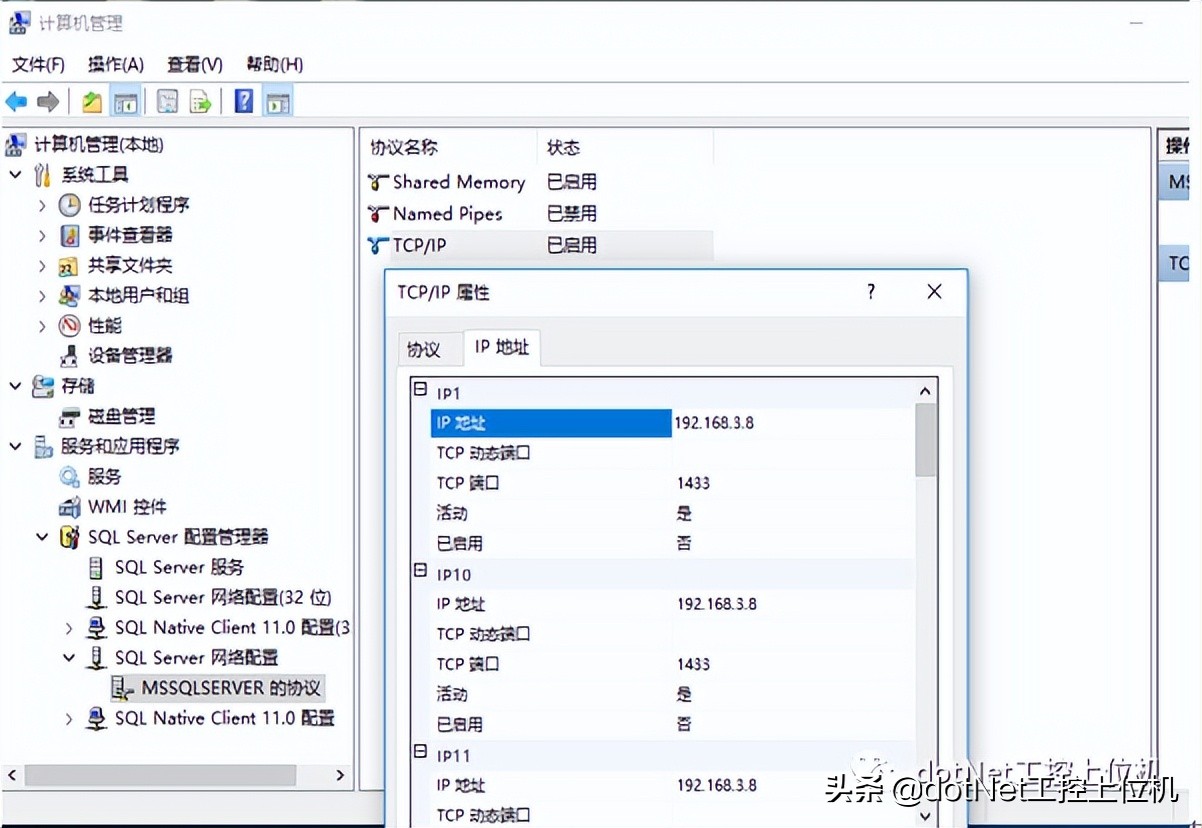
Task: Open the 操作 menu
Action: point(115,64)
